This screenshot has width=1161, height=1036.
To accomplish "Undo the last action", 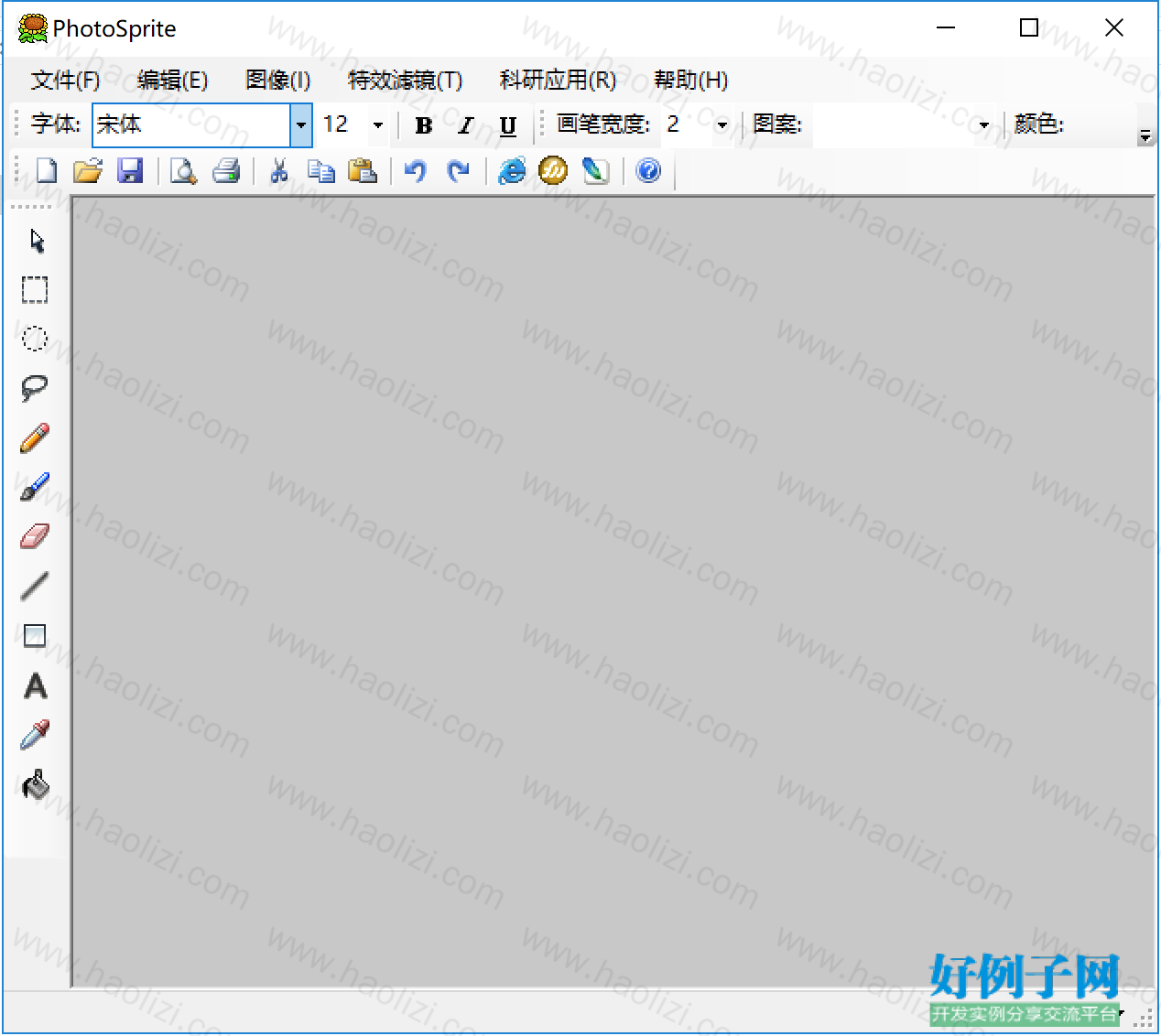I will [416, 171].
